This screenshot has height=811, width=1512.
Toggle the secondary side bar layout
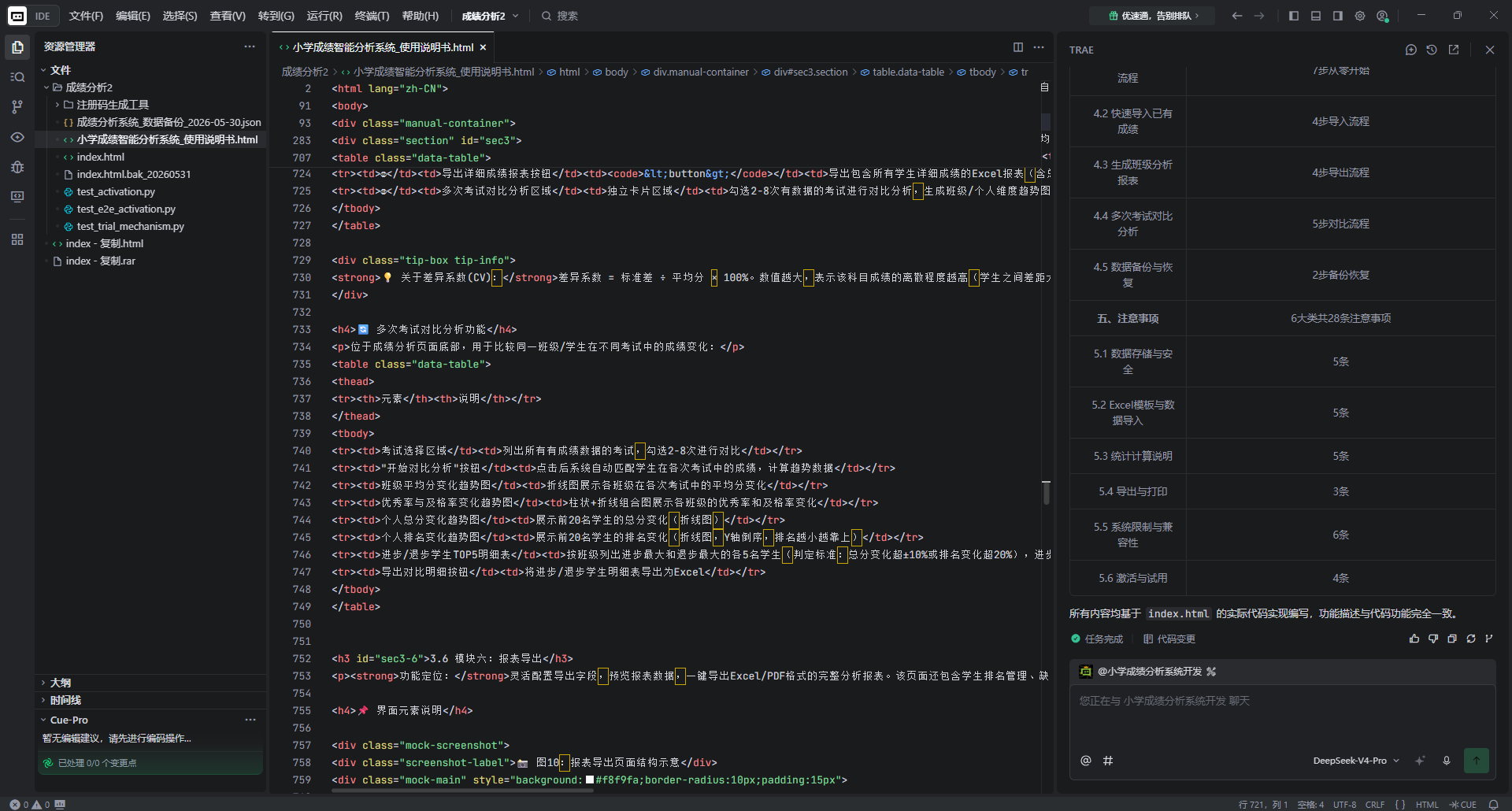point(1338,16)
